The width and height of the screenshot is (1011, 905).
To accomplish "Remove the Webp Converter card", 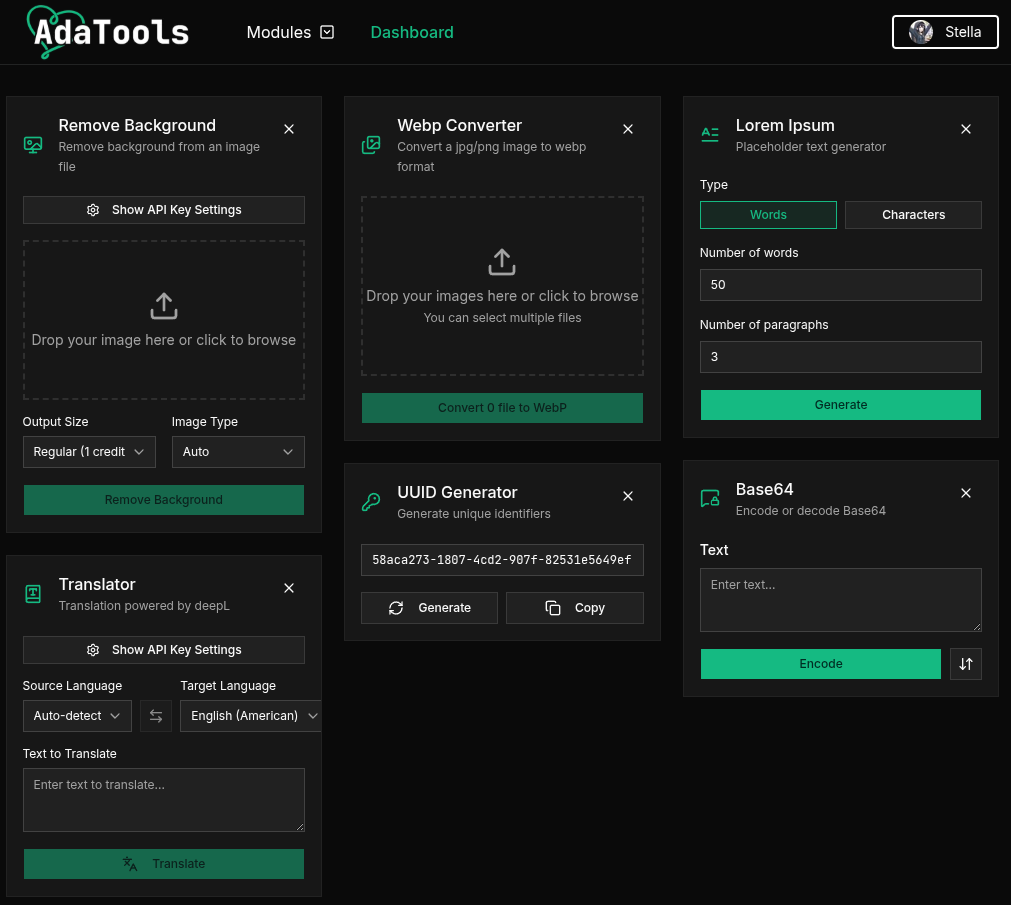I will 628,129.
